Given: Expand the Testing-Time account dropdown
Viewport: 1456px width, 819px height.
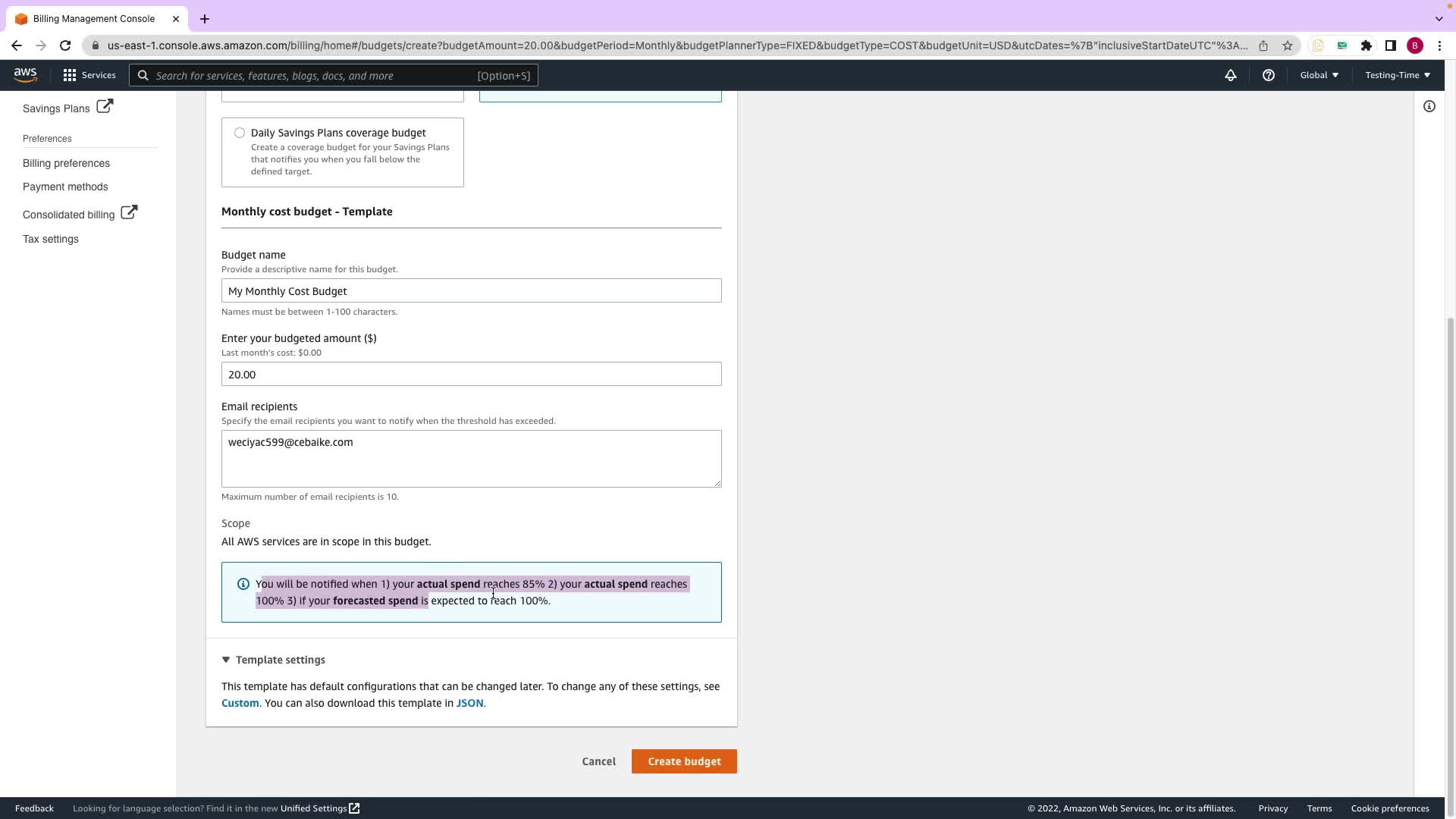Looking at the screenshot, I should tap(1397, 75).
